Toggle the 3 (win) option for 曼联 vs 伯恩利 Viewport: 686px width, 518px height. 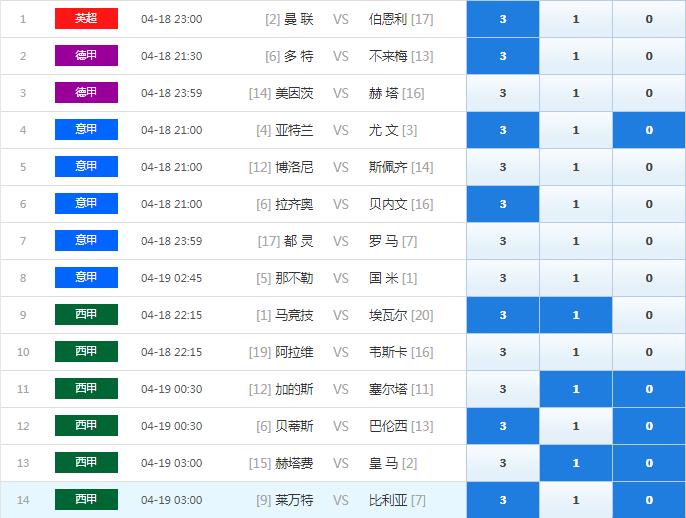(x=503, y=19)
